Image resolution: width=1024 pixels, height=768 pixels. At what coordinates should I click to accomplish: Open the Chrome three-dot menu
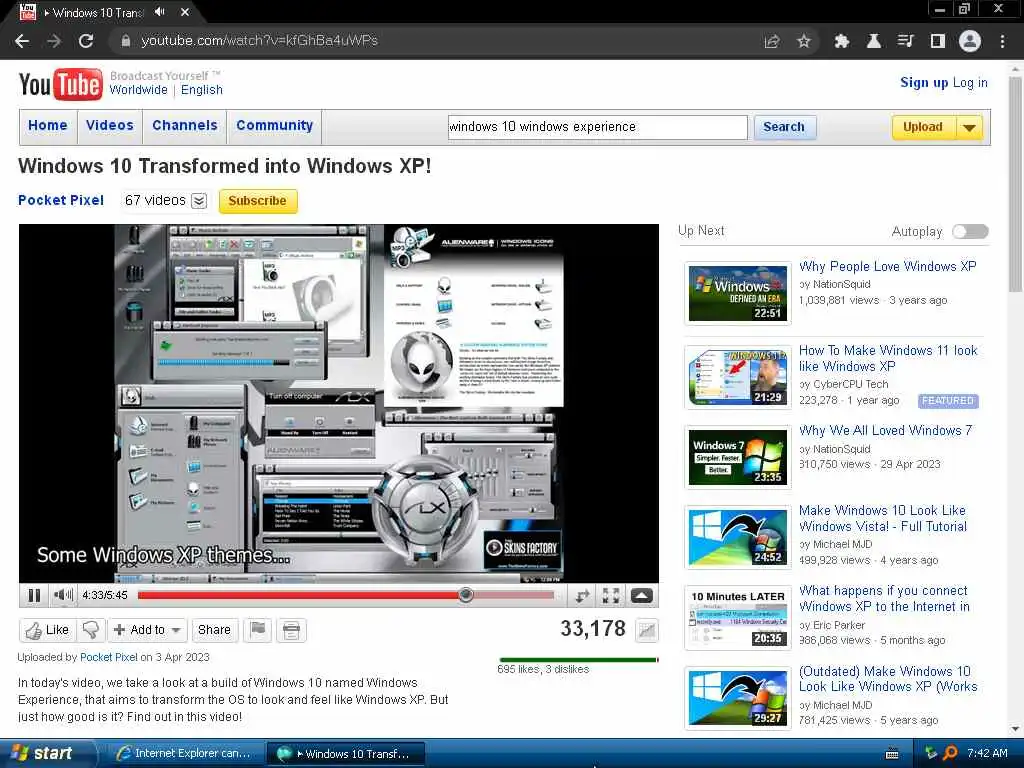pos(1002,41)
